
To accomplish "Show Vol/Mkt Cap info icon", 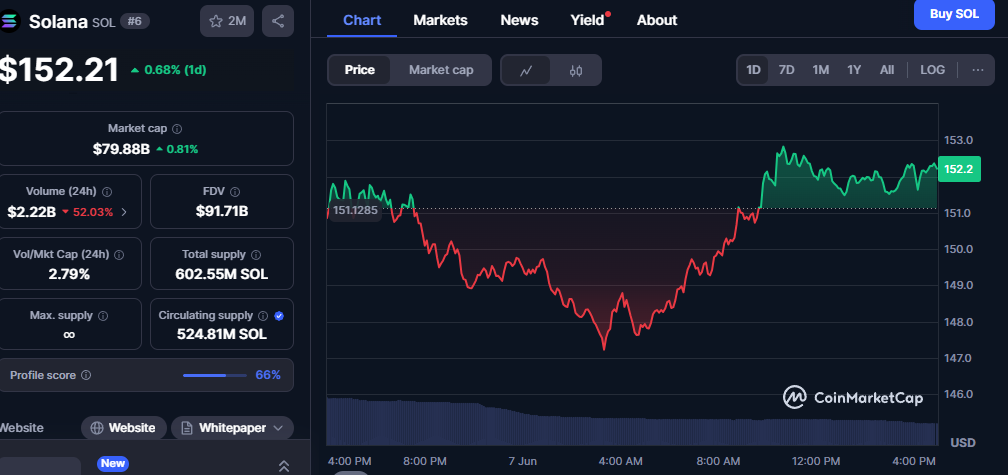I will [119, 255].
